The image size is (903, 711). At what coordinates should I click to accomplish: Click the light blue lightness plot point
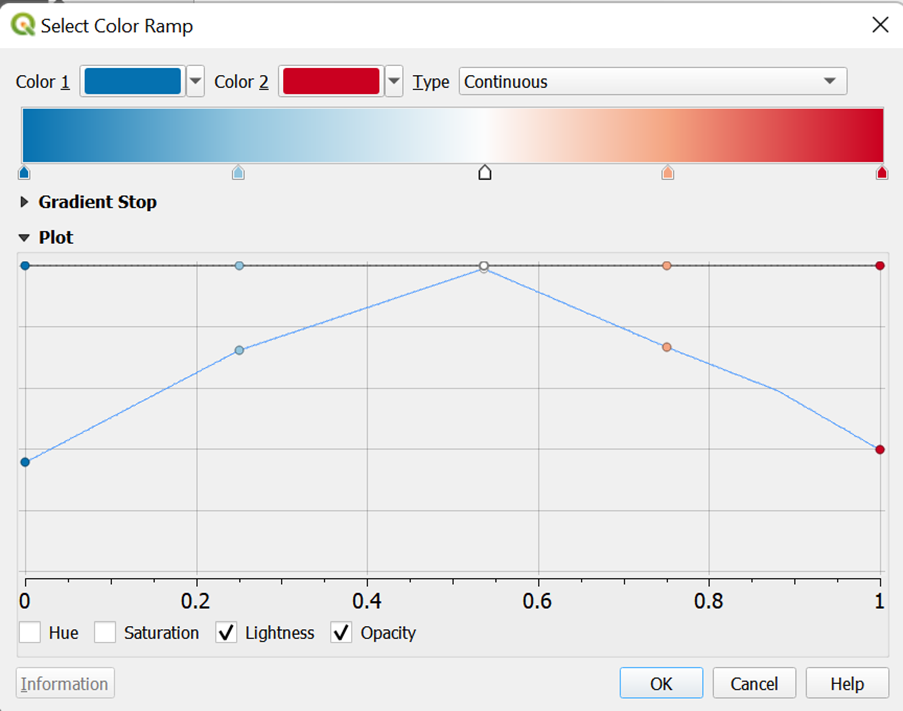pyautogui.click(x=239, y=350)
